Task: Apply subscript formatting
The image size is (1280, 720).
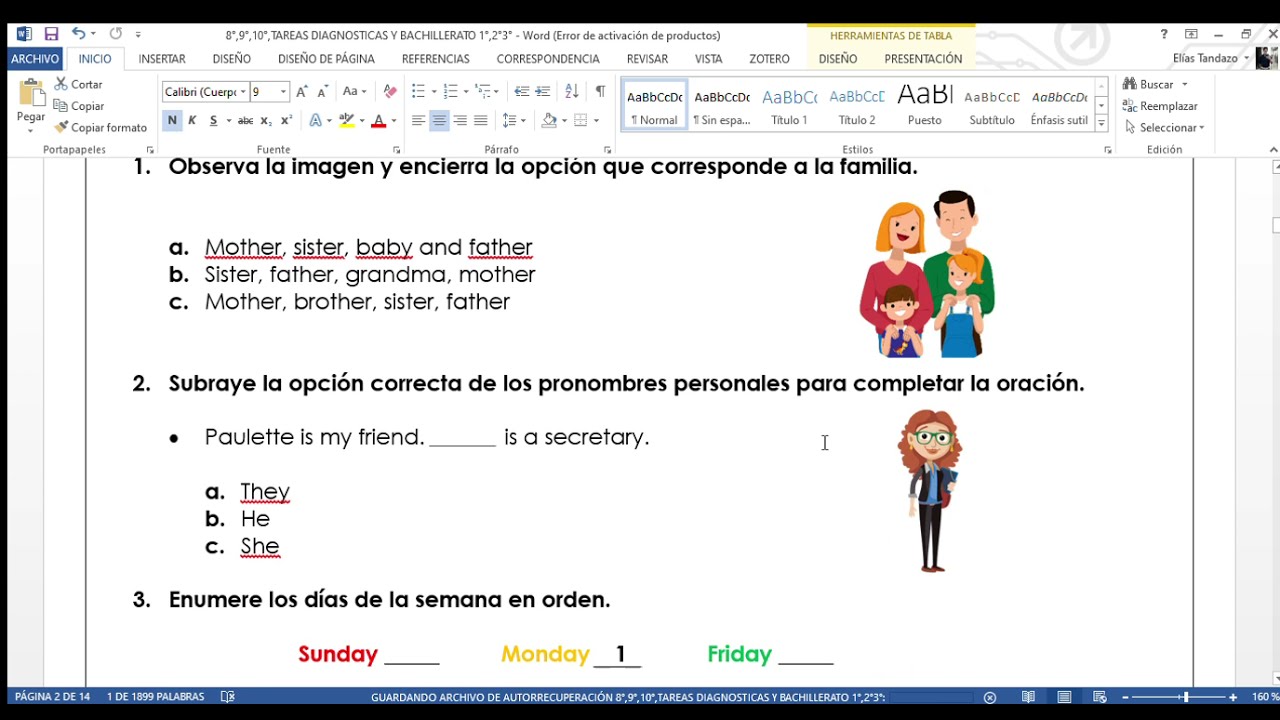Action: (266, 121)
